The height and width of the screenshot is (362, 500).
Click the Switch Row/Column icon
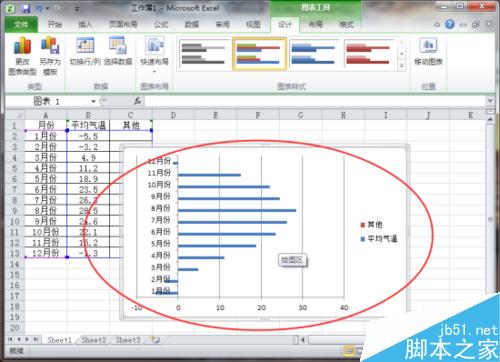pyautogui.click(x=85, y=51)
